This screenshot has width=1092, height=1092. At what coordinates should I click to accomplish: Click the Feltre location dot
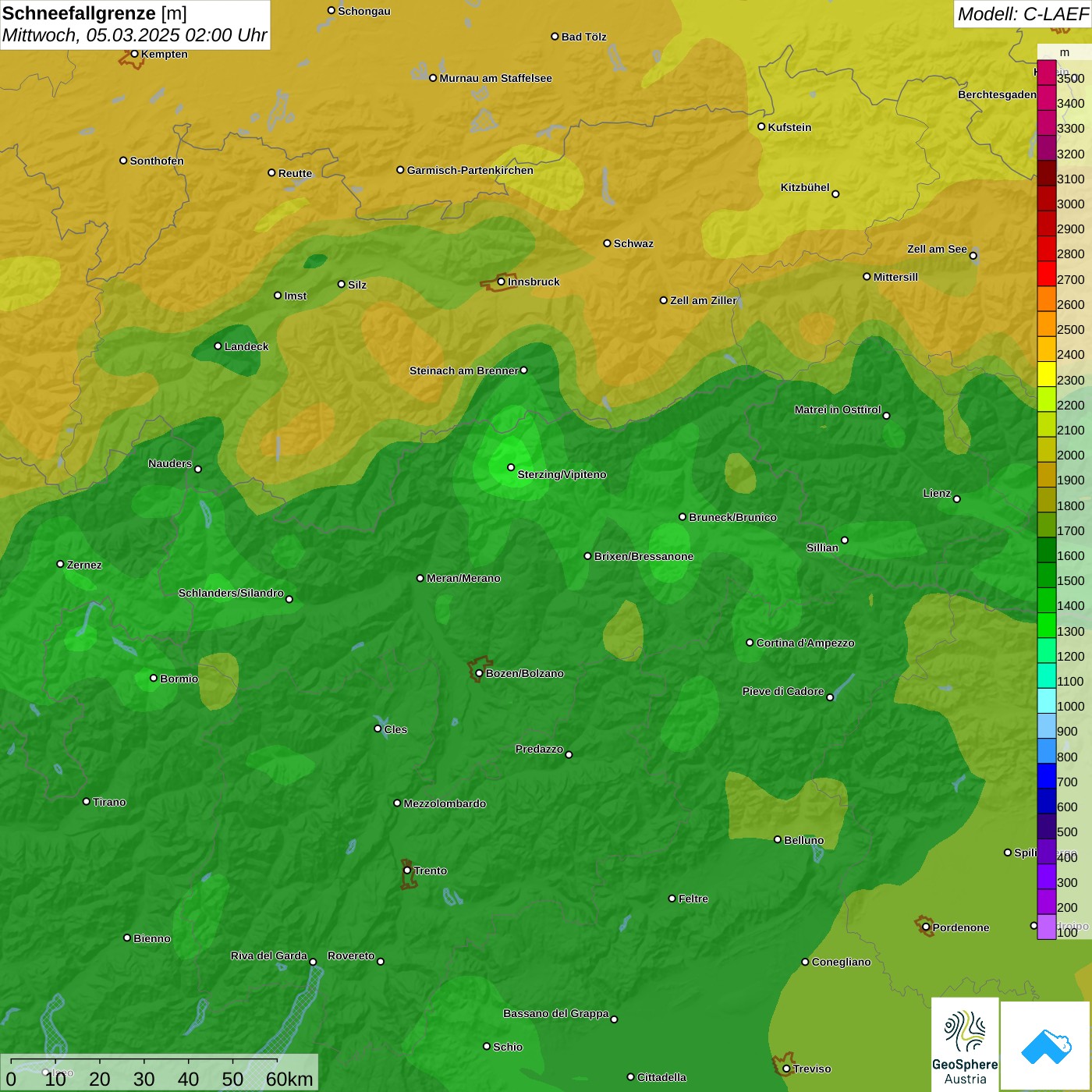(x=672, y=899)
